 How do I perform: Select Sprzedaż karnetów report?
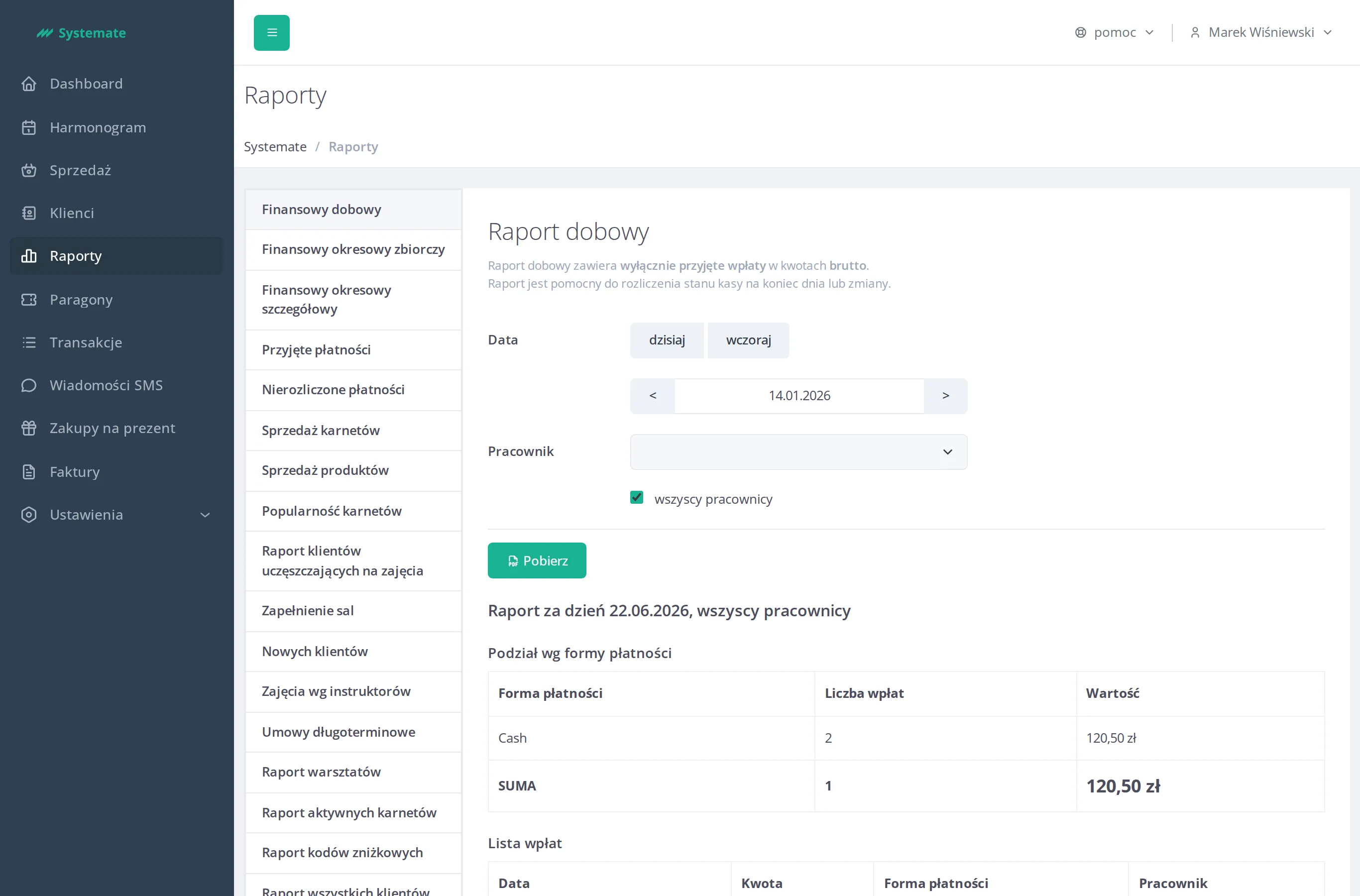click(x=353, y=430)
